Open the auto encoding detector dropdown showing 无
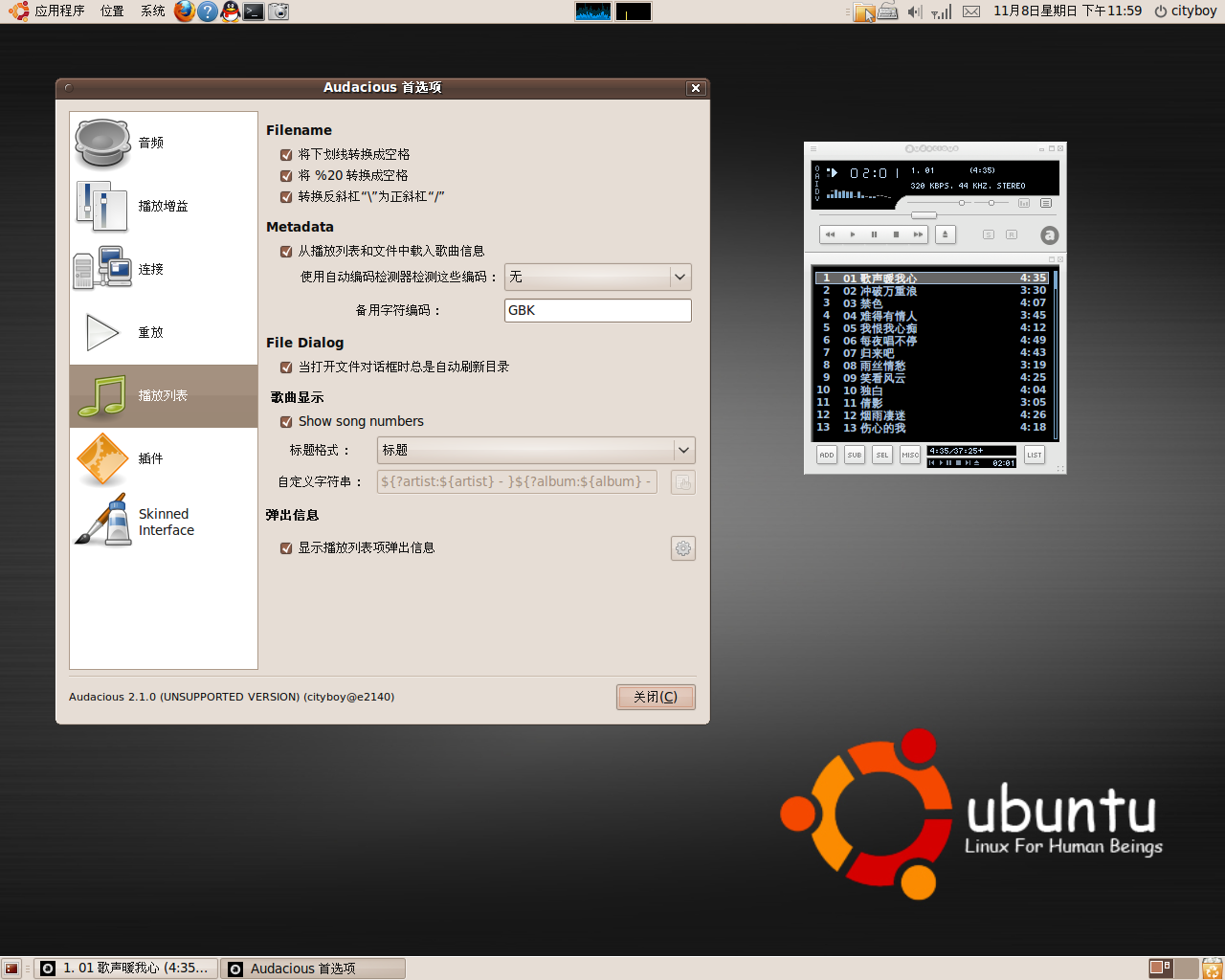This screenshot has width=1225, height=980. (597, 277)
